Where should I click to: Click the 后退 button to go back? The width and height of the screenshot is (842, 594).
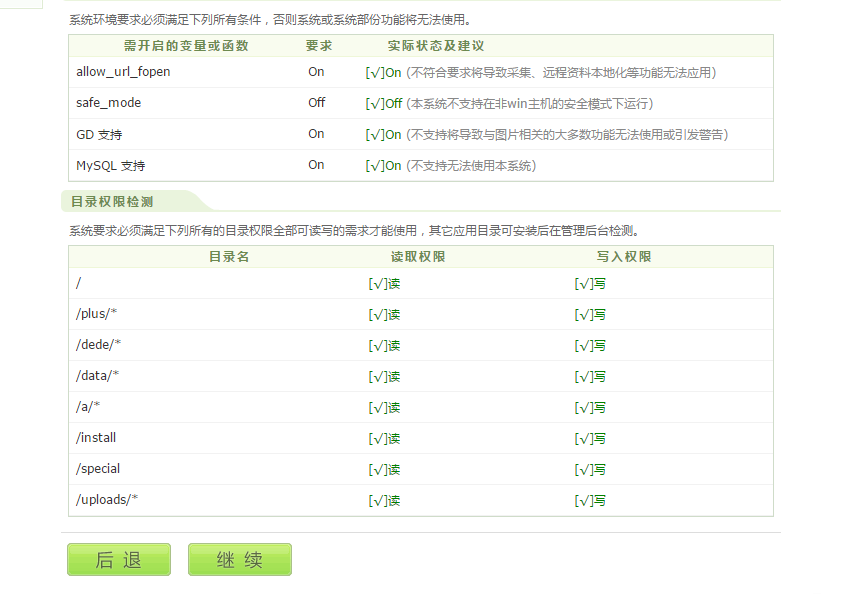(118, 560)
